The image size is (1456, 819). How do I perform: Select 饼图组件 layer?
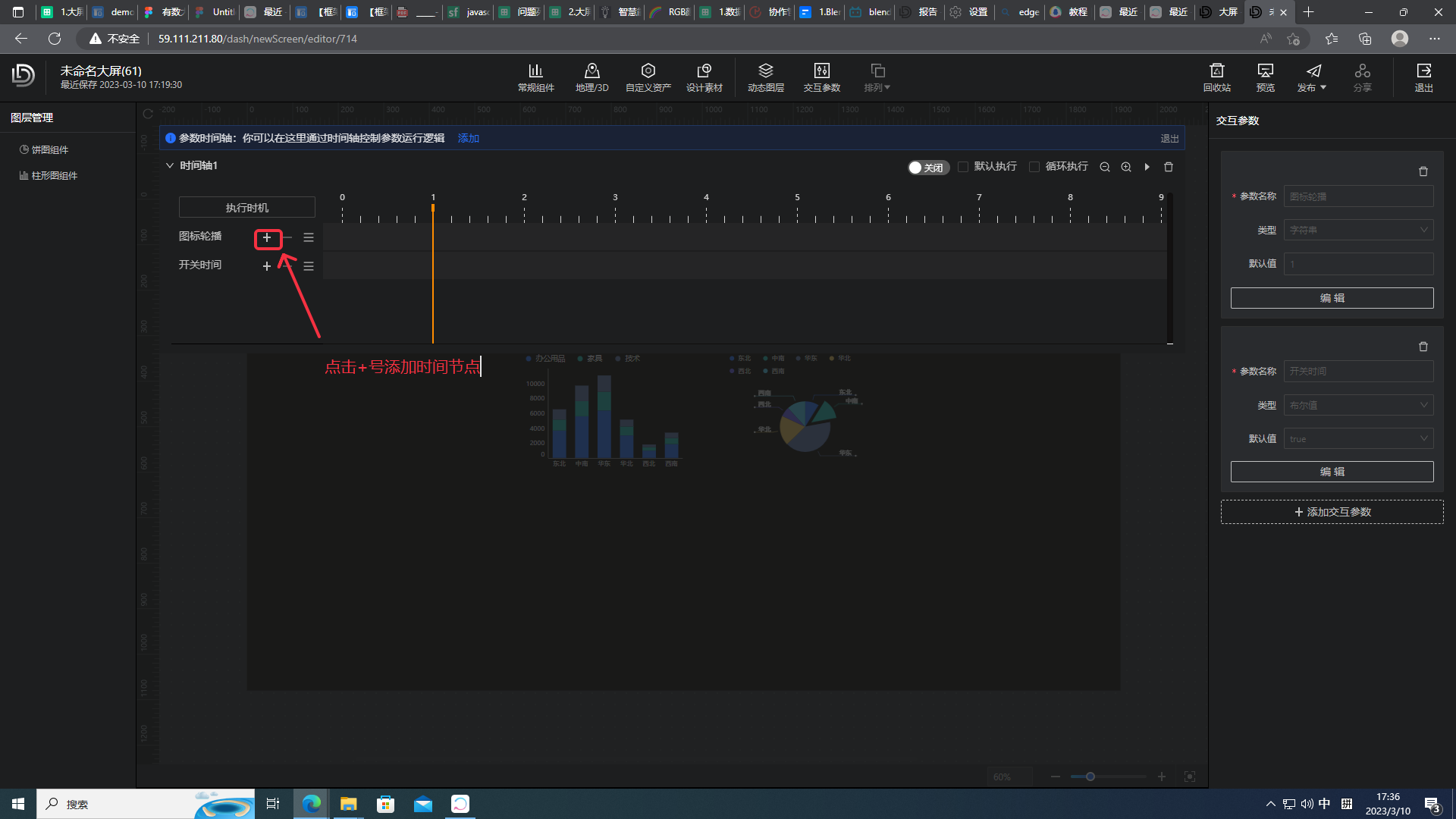[x=44, y=150]
